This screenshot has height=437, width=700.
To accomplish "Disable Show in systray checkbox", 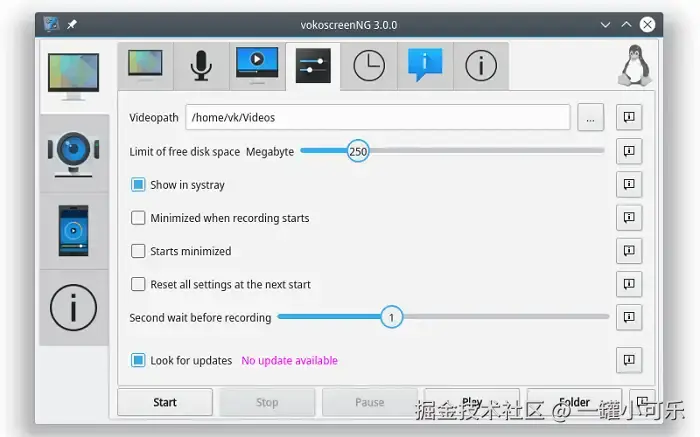I will [x=138, y=185].
